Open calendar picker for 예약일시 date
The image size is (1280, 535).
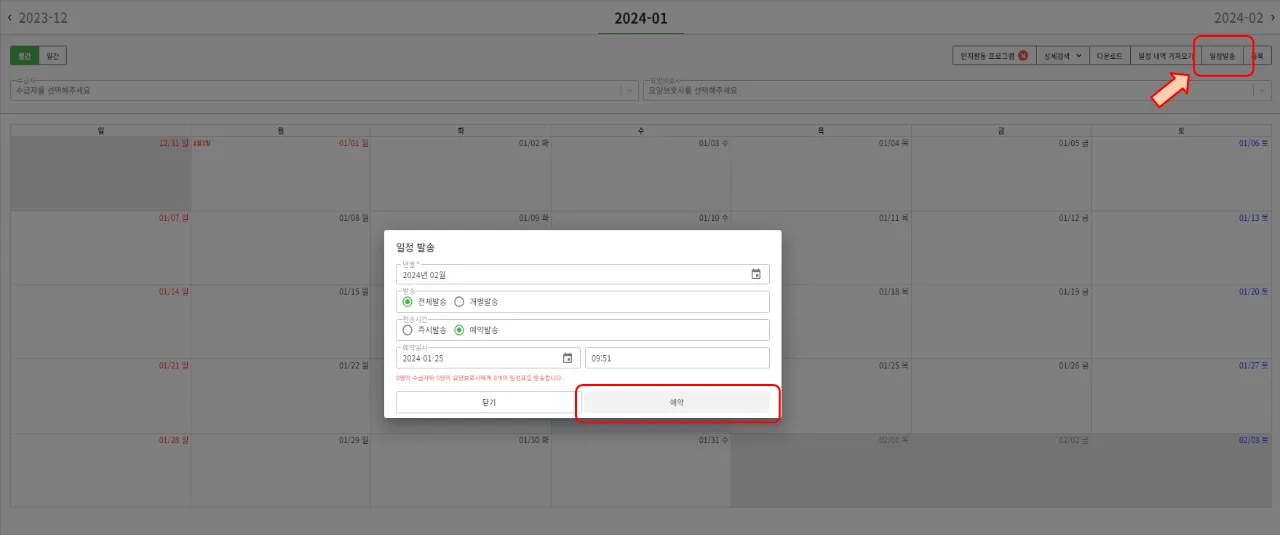pos(567,358)
